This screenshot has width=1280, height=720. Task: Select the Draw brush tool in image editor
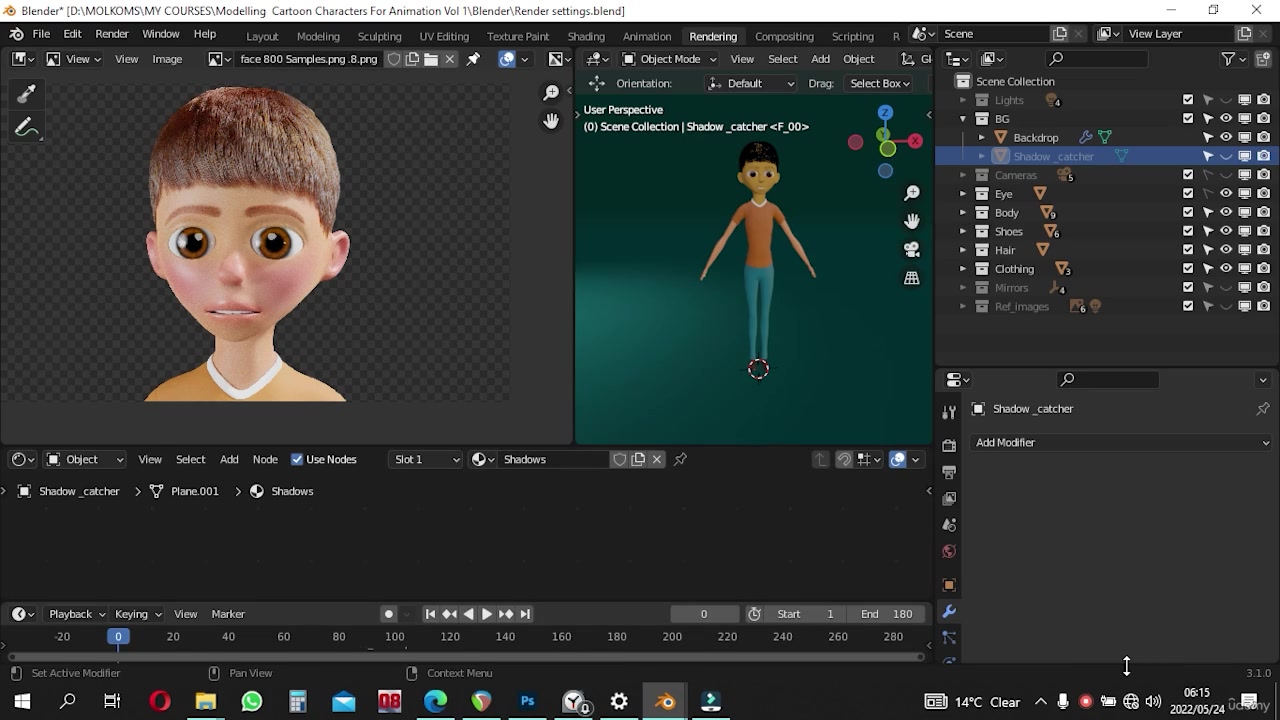[x=27, y=94]
